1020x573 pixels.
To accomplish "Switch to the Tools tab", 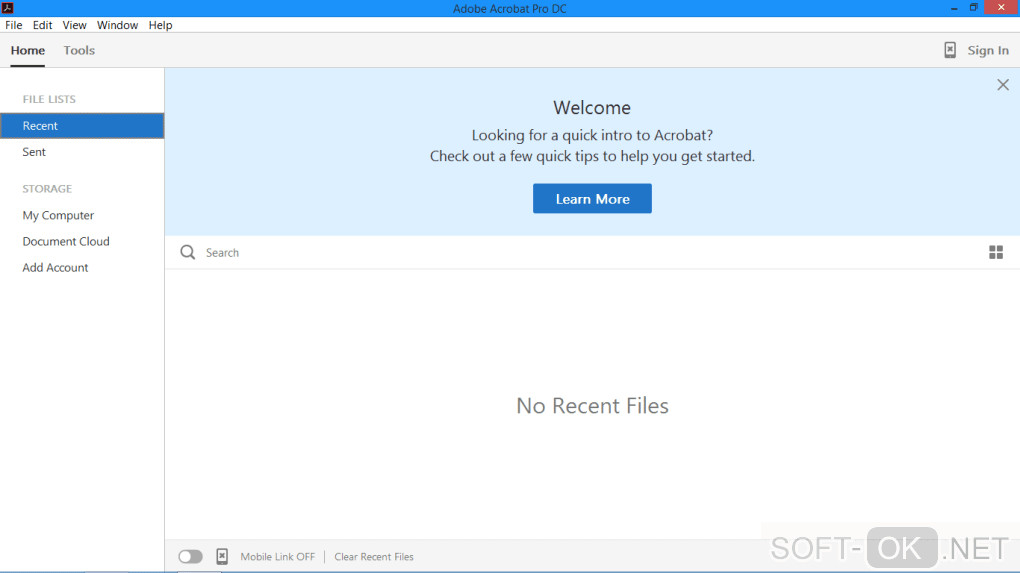I will (79, 50).
